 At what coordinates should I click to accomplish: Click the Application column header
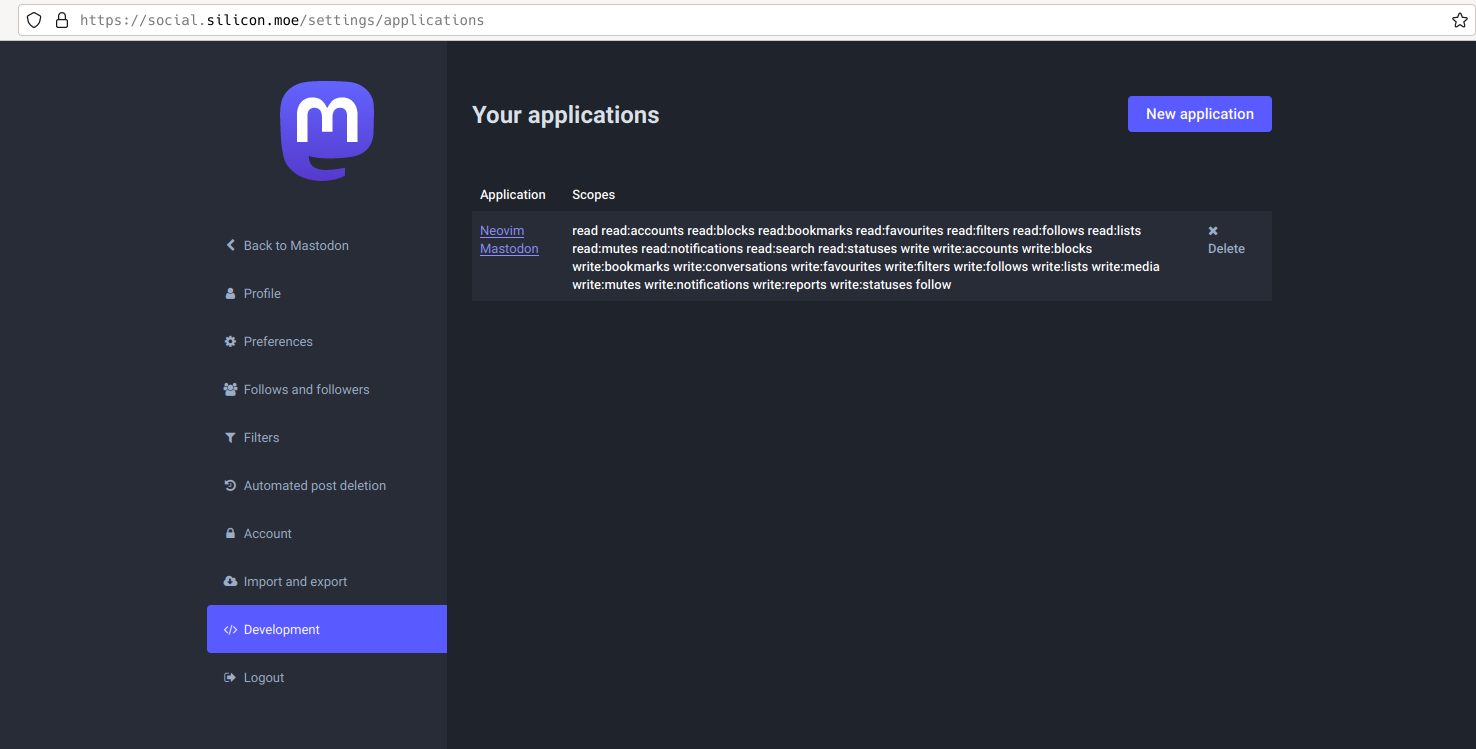pos(513,195)
